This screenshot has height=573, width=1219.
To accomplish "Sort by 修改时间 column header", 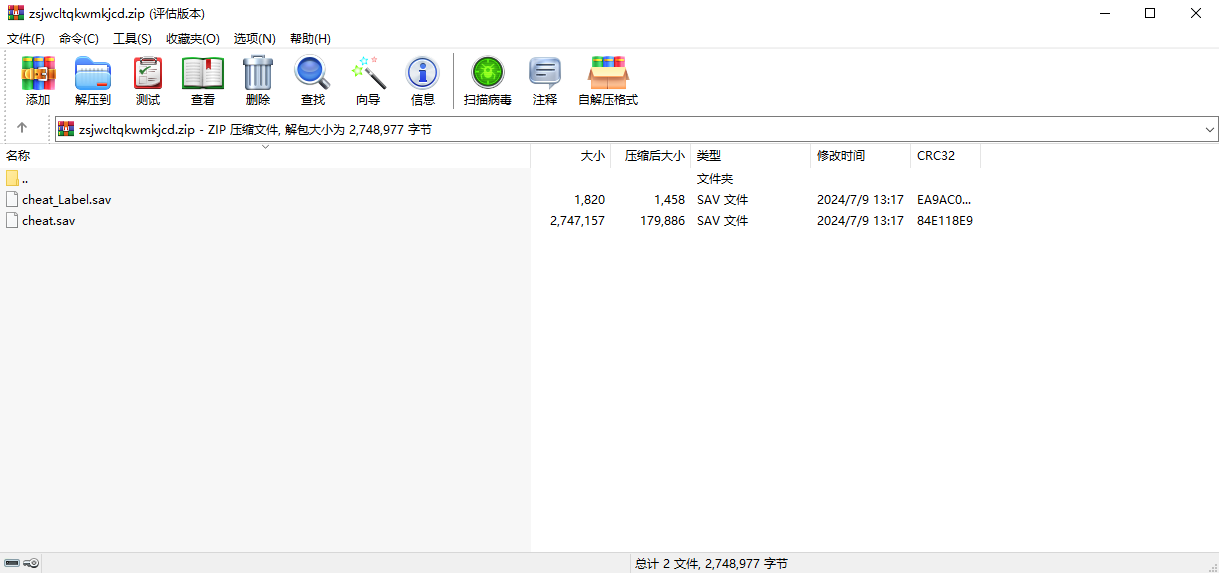I will (x=860, y=156).
